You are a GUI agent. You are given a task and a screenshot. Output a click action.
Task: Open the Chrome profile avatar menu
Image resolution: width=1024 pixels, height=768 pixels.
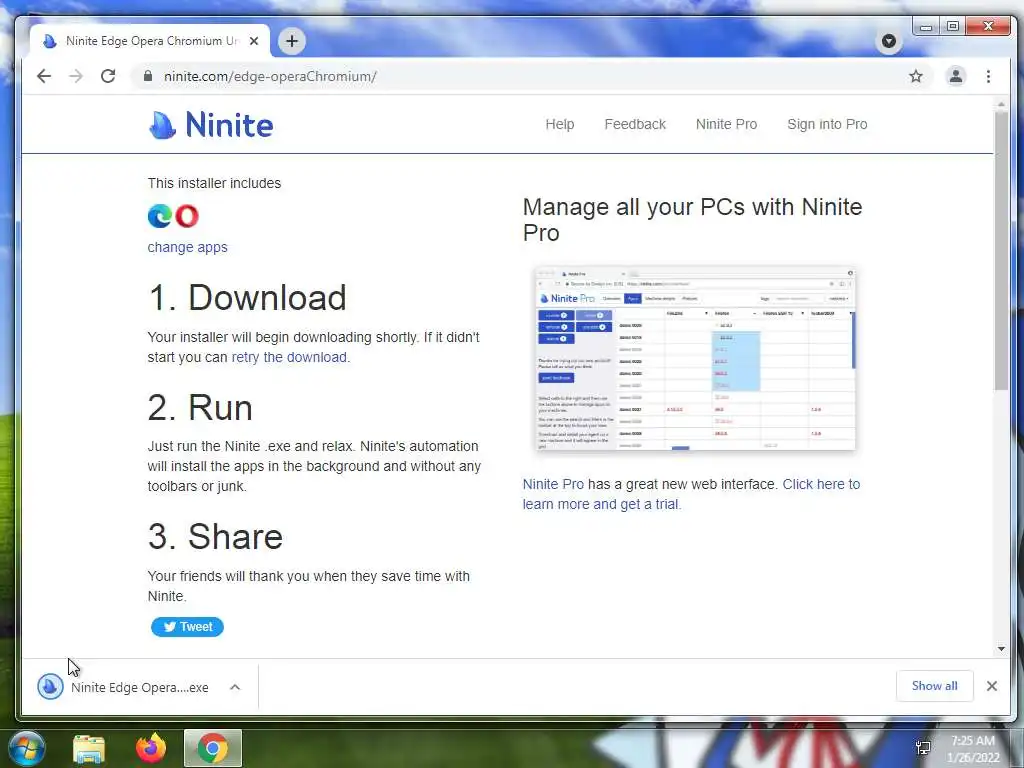click(955, 76)
